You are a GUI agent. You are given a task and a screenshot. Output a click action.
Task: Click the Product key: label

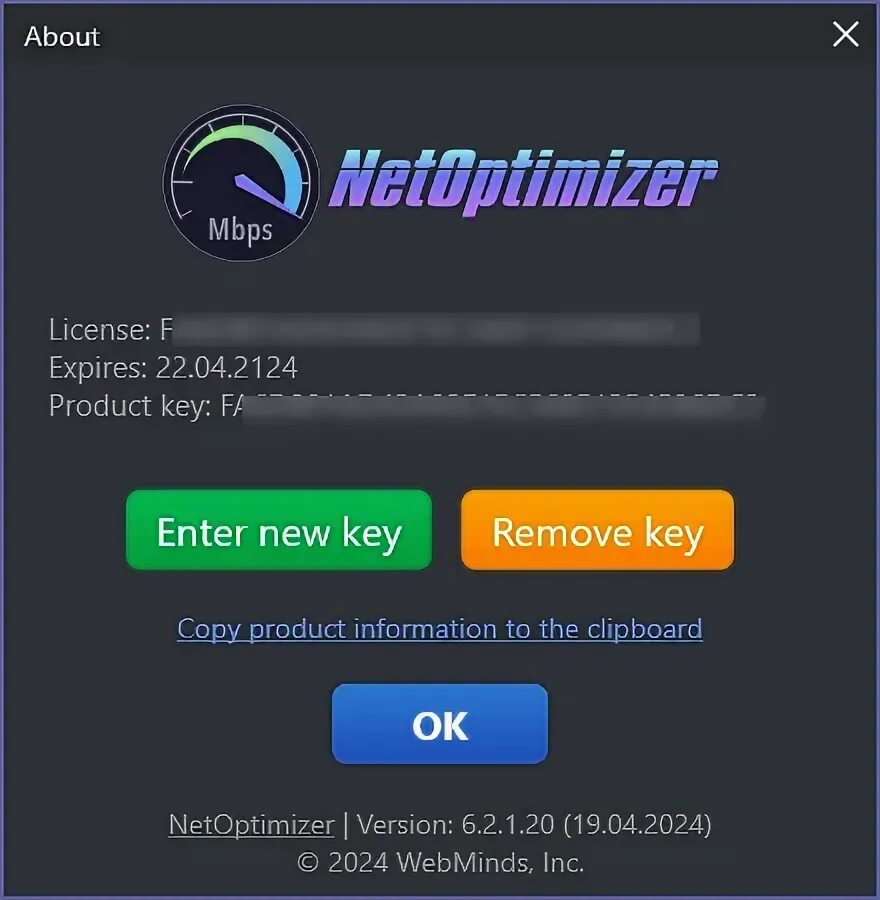click(x=130, y=406)
